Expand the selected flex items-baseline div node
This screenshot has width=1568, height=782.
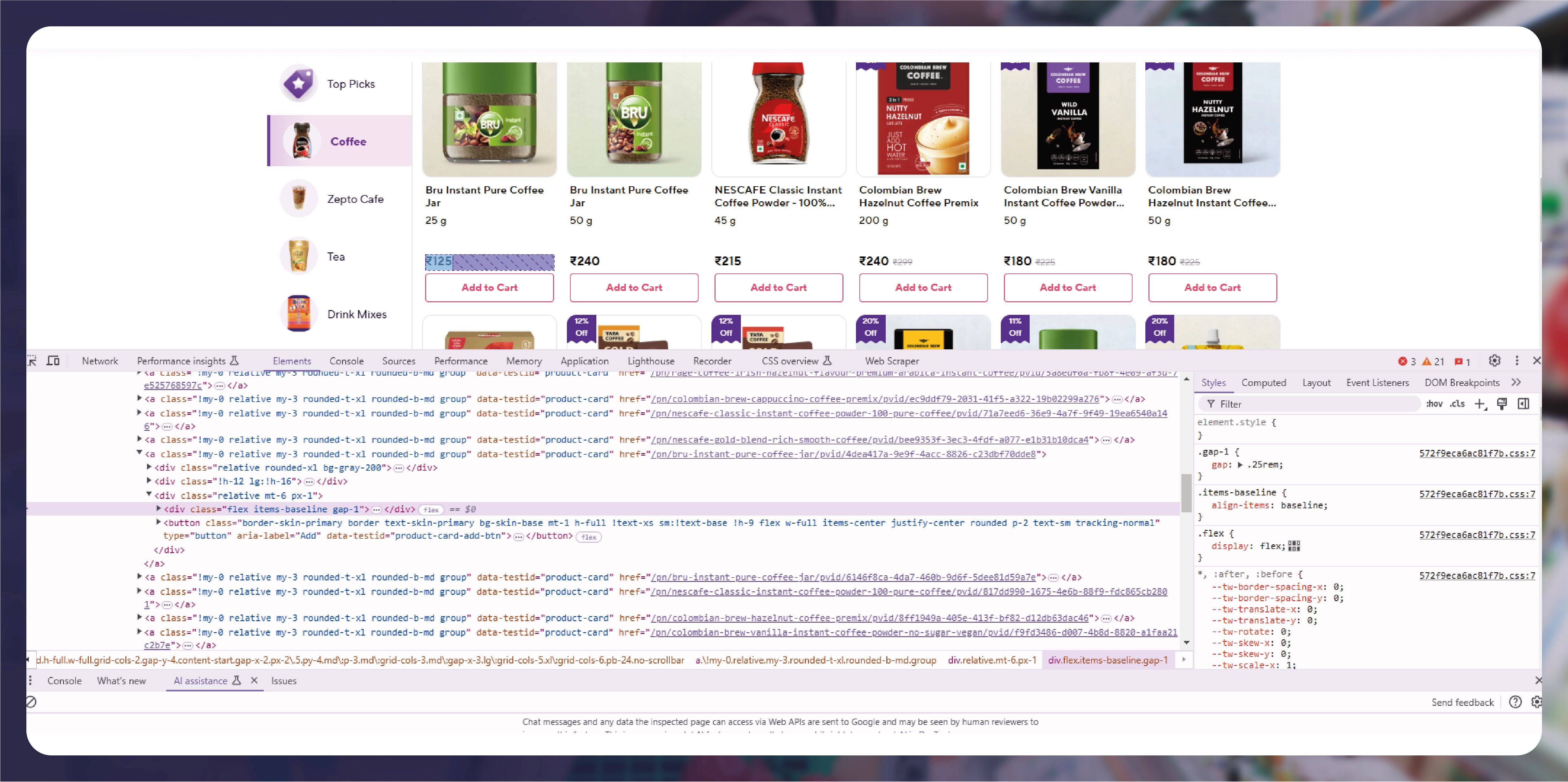pyautogui.click(x=159, y=509)
